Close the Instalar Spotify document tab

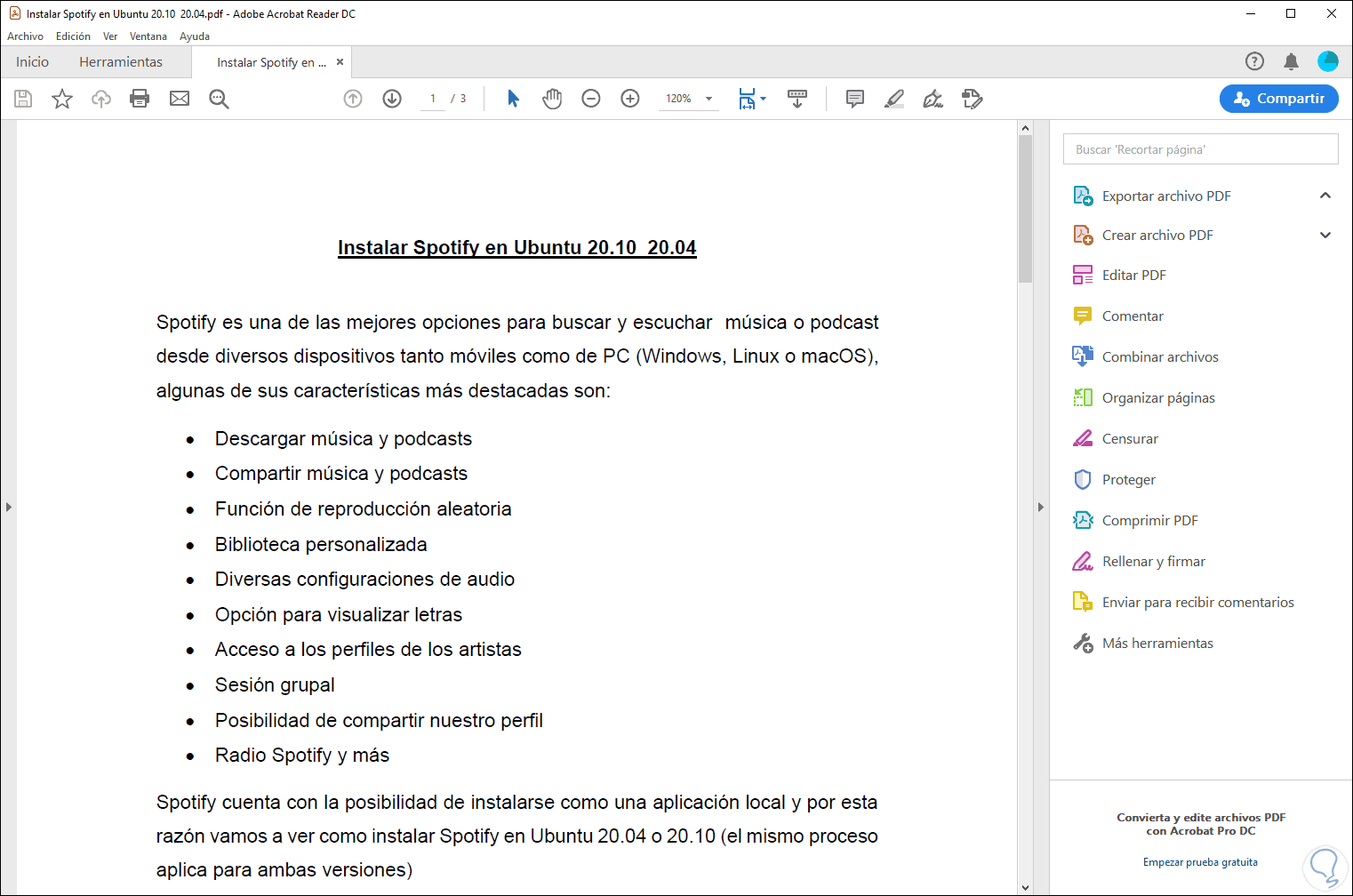pyautogui.click(x=340, y=62)
